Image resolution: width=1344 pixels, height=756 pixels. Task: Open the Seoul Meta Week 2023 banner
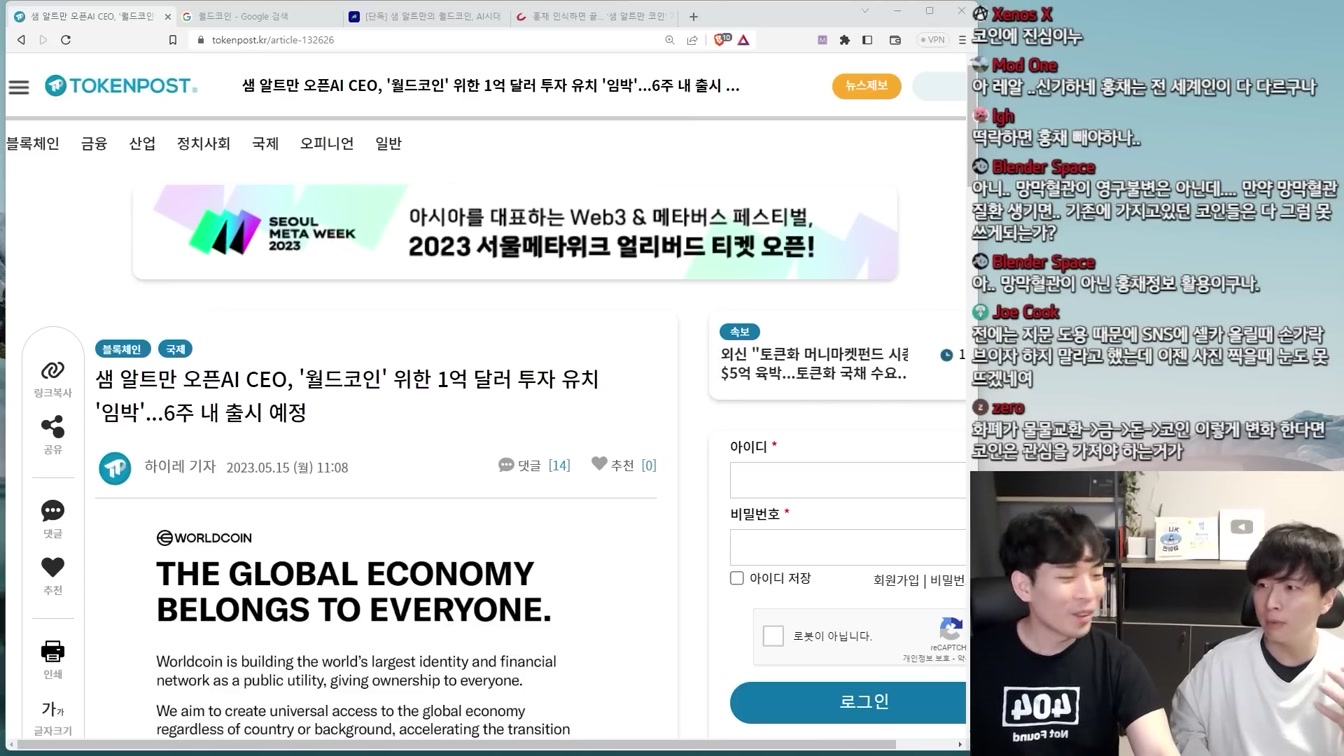pyautogui.click(x=515, y=232)
